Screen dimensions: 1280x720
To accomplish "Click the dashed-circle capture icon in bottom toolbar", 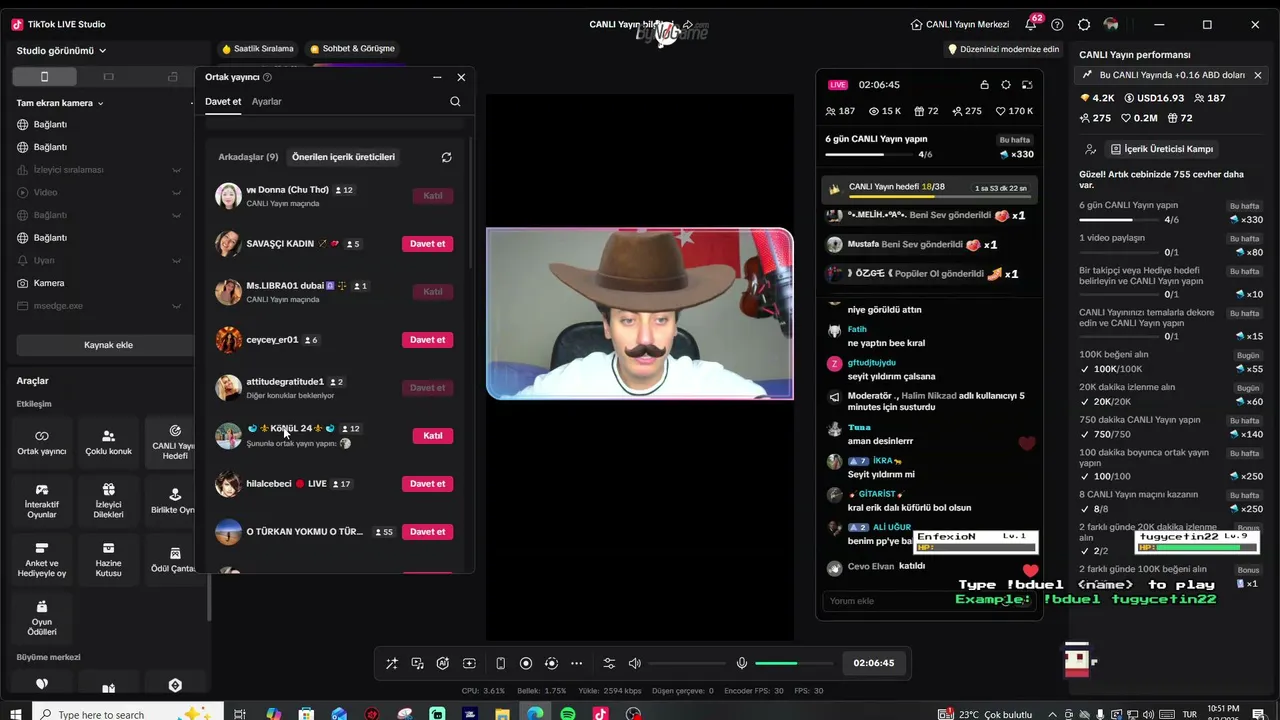I will 551,663.
